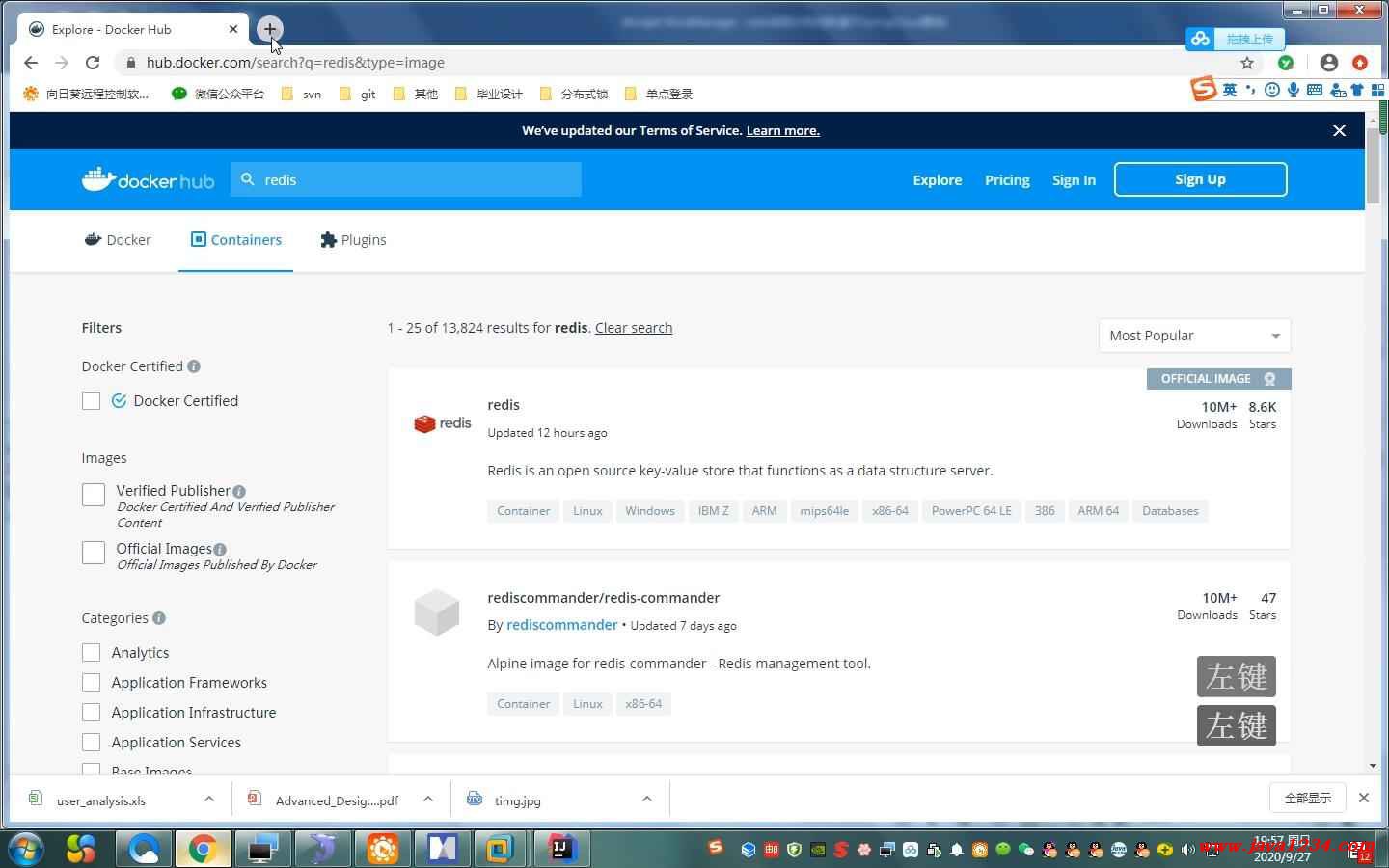Image resolution: width=1389 pixels, height=868 pixels.
Task: Click the site lock icon in address bar
Action: click(x=129, y=63)
